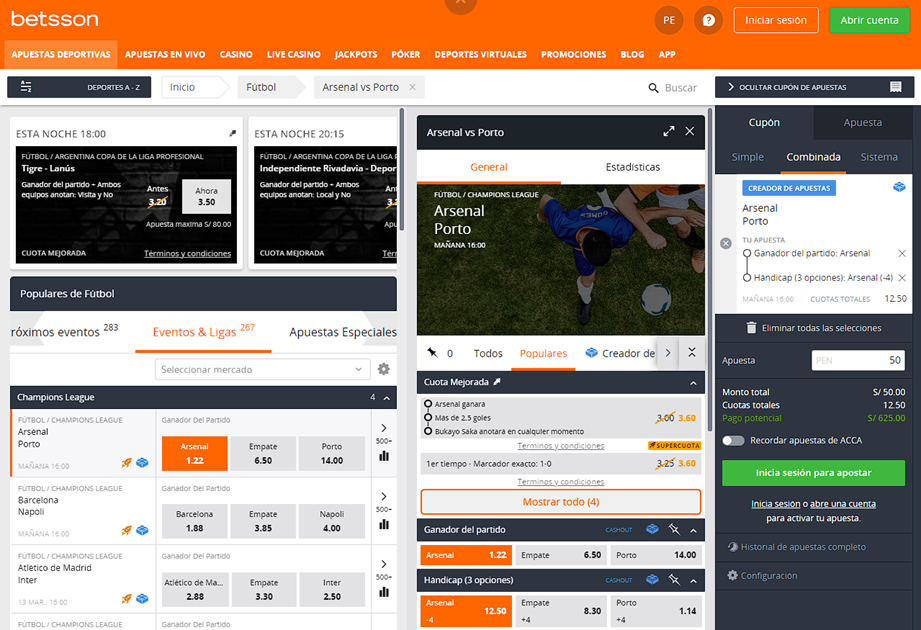Click the pinned bets pin icon in the match panel

click(432, 352)
